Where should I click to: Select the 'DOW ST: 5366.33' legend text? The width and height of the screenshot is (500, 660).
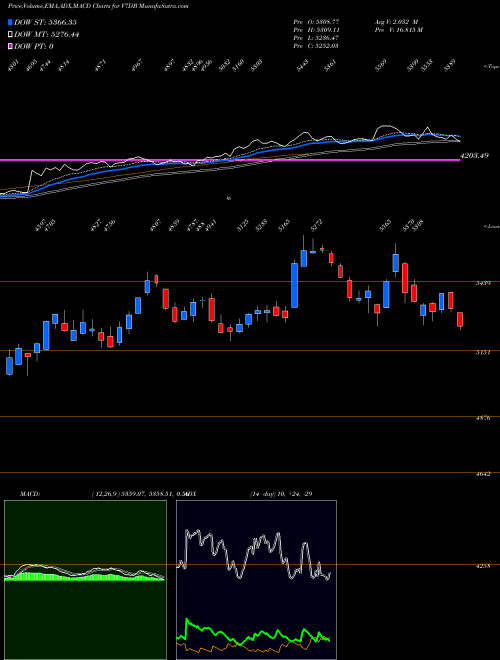45,22
